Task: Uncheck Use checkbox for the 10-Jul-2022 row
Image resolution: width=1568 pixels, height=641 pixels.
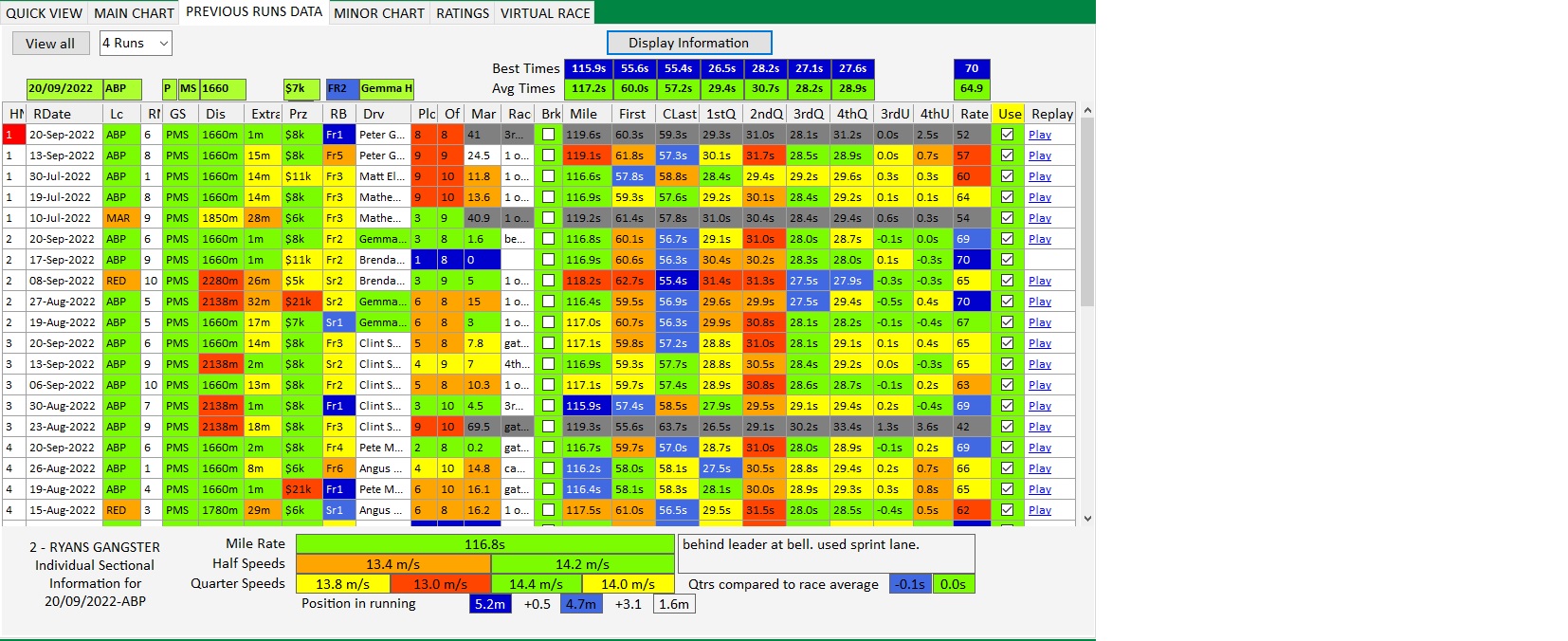Action: click(1008, 218)
